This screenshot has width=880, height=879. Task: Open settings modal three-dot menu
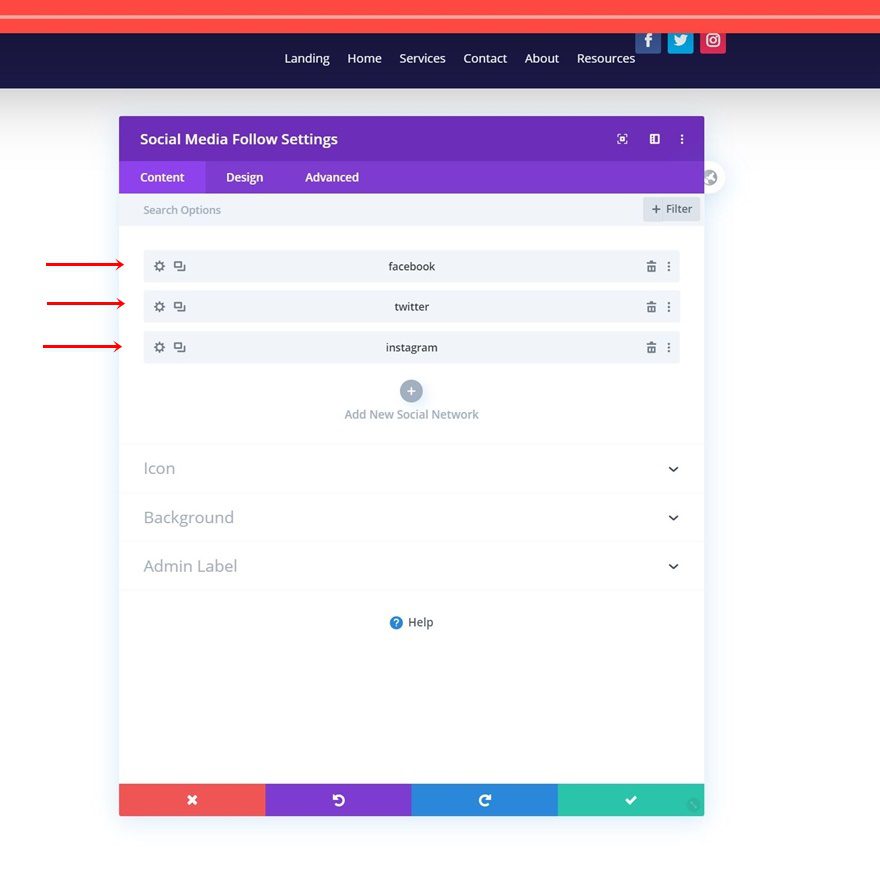coord(682,139)
